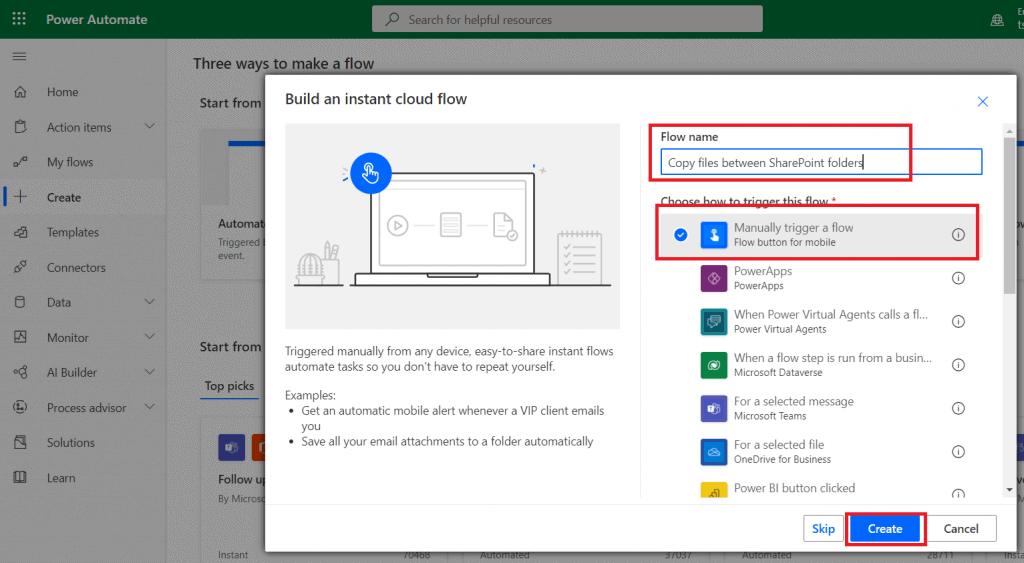The width and height of the screenshot is (1024, 563).
Task: Open Learn in the sidebar
Action: click(x=61, y=477)
